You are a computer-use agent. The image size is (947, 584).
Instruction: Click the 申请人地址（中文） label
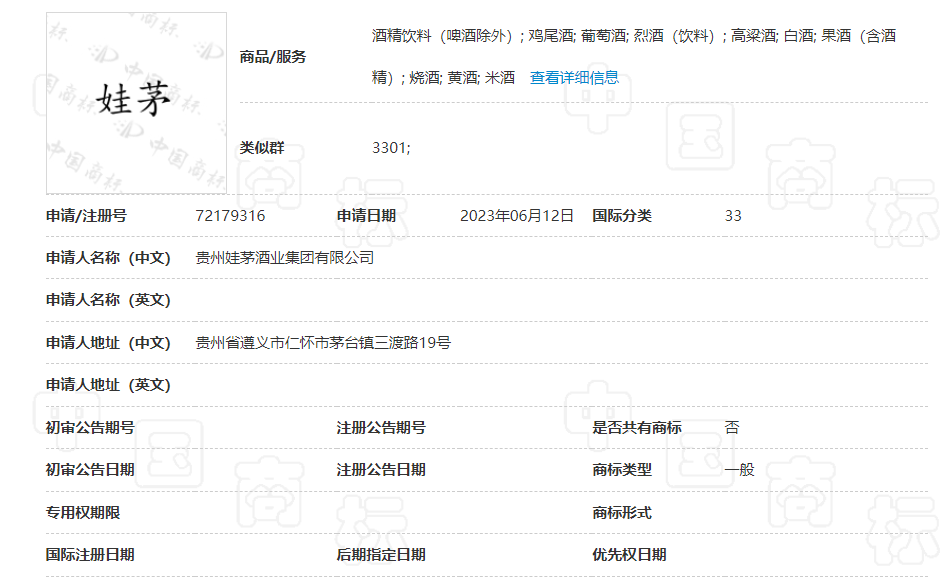(x=109, y=343)
